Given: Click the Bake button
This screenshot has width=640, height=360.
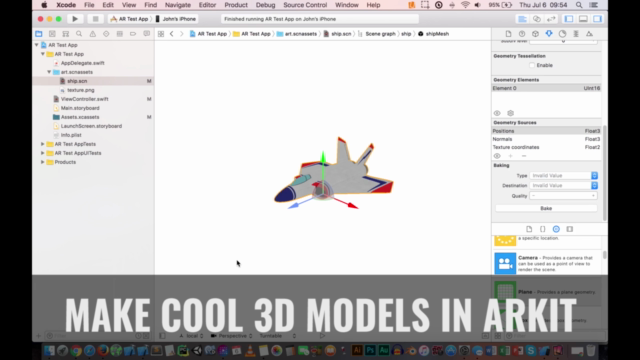Looking at the screenshot, I should (546, 208).
